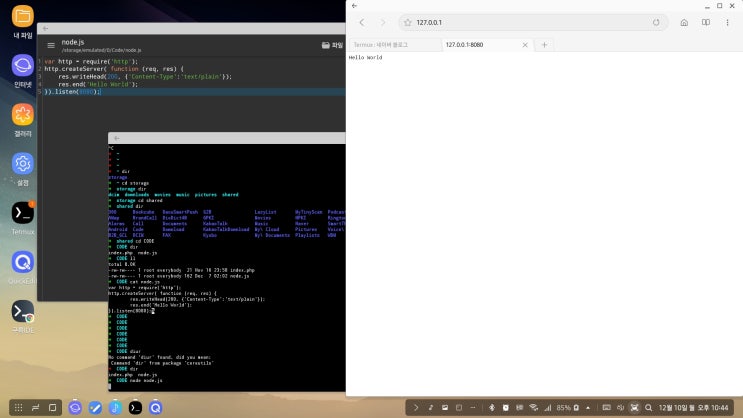743x418 pixels.
Task: Open the Settings gear desktop icon
Action: click(22, 164)
